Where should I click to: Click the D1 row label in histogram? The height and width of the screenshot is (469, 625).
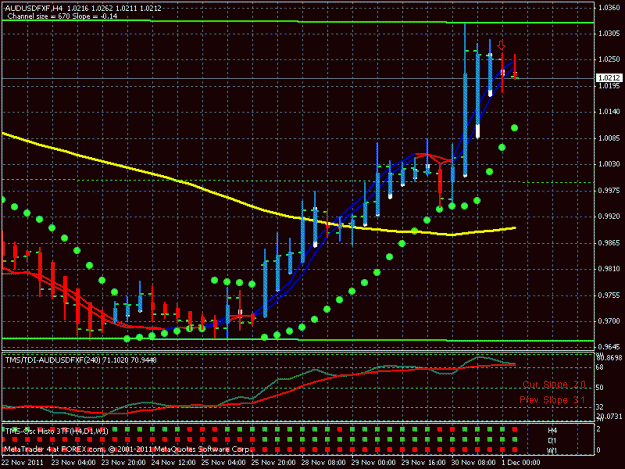click(x=552, y=441)
